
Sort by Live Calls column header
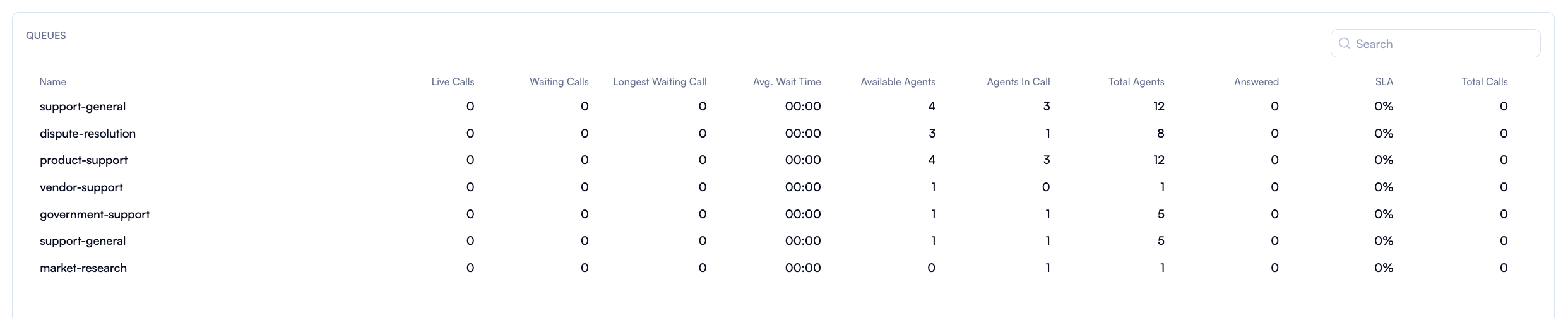453,81
